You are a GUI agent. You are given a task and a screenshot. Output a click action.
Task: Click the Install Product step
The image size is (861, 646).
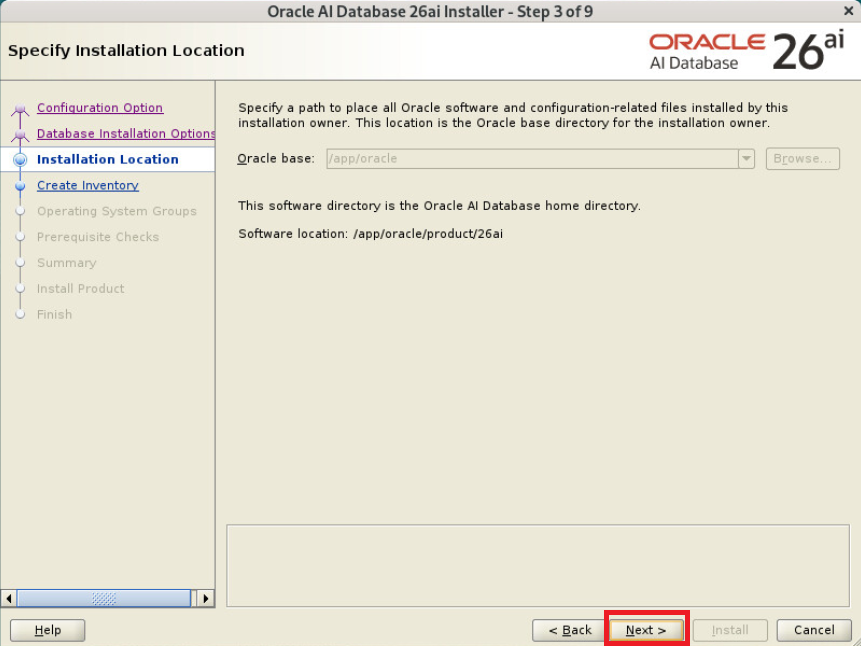(81, 288)
